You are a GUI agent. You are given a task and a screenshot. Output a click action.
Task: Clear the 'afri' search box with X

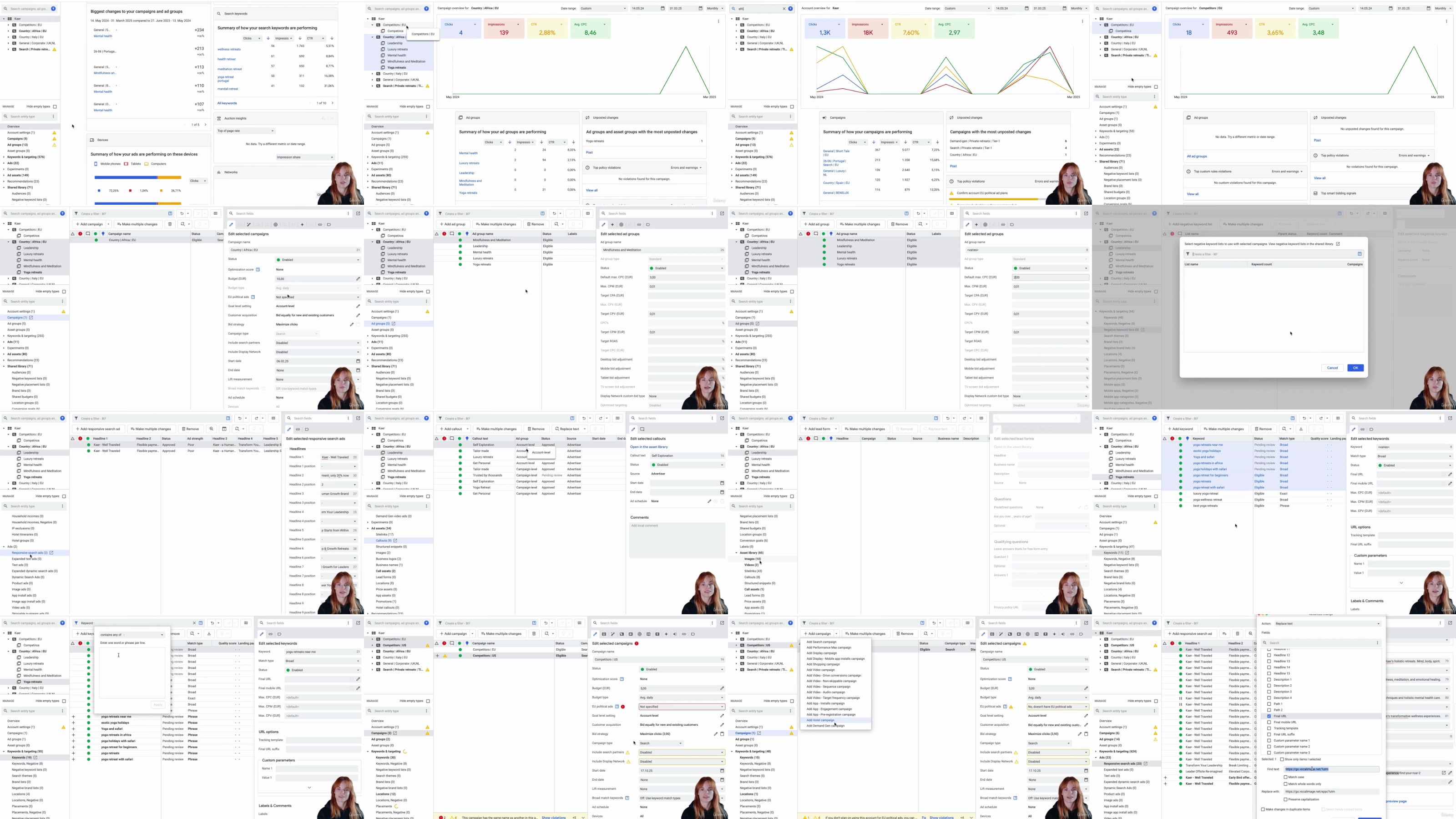(x=784, y=9)
